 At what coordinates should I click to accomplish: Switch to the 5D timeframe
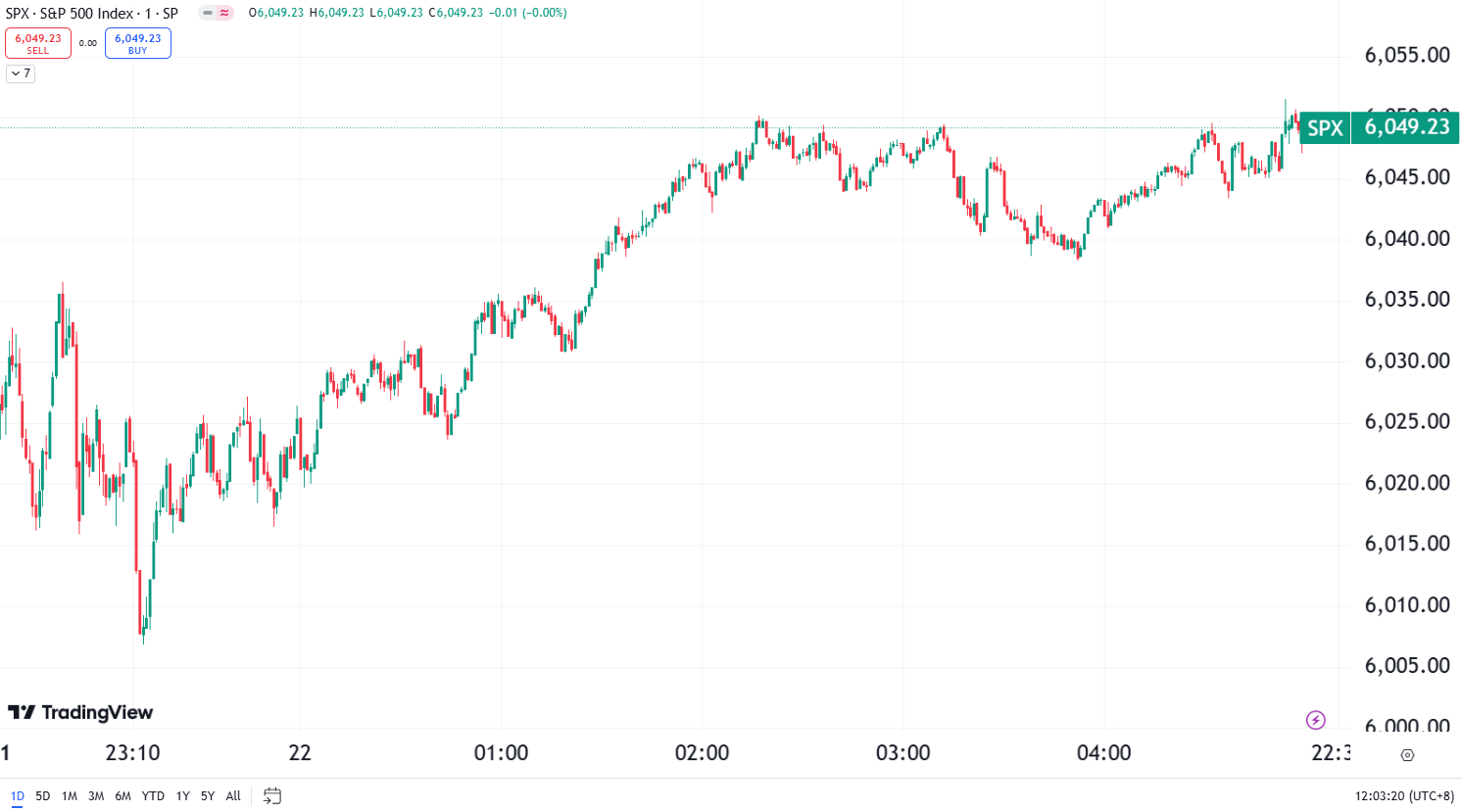pyautogui.click(x=41, y=796)
